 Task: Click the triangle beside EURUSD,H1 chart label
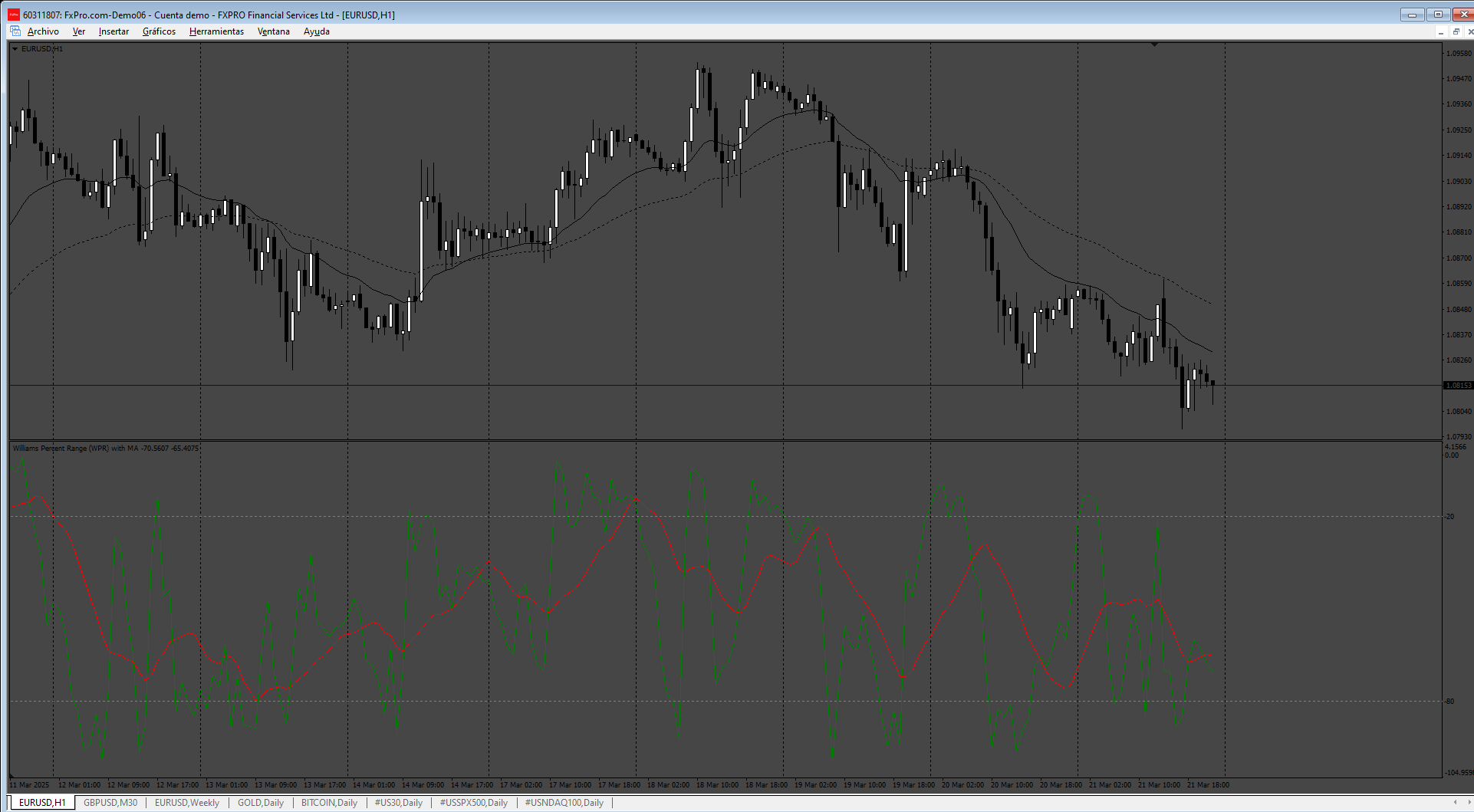[x=15, y=49]
